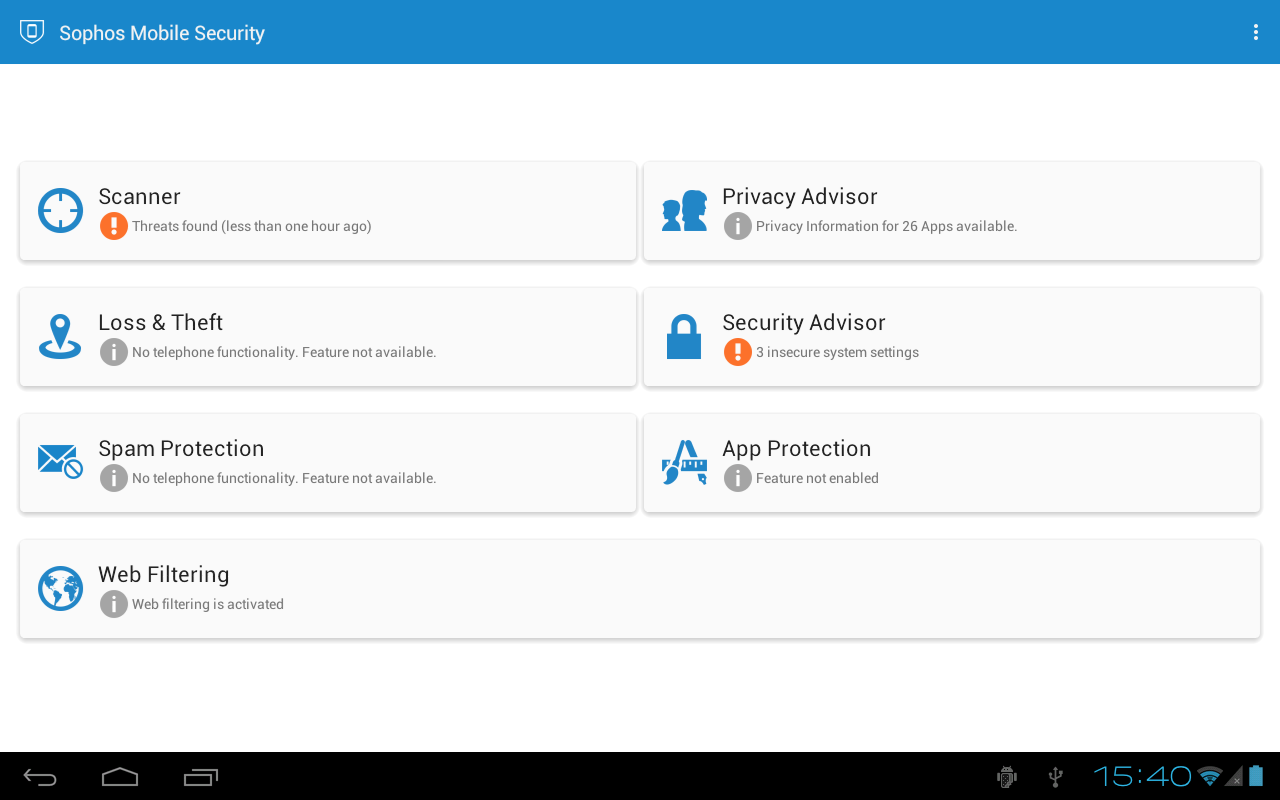The image size is (1280, 800).
Task: Click the info icon under Loss & Theft
Action: [x=114, y=352]
